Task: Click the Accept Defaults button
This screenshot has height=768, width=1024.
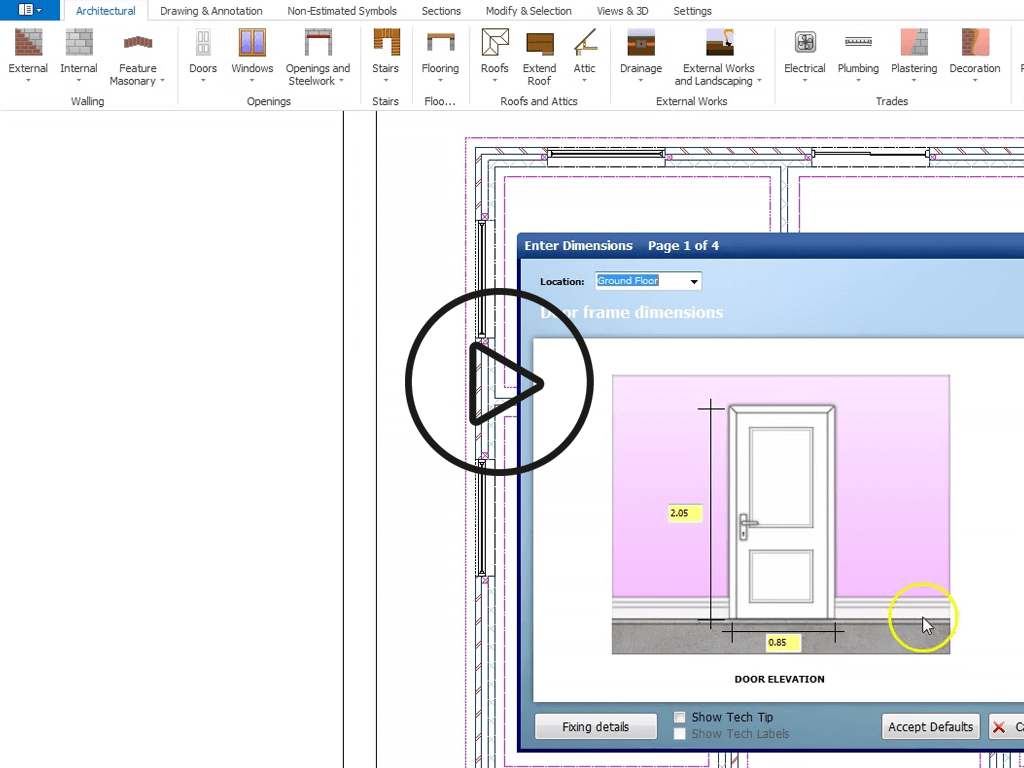Action: pyautogui.click(x=931, y=727)
